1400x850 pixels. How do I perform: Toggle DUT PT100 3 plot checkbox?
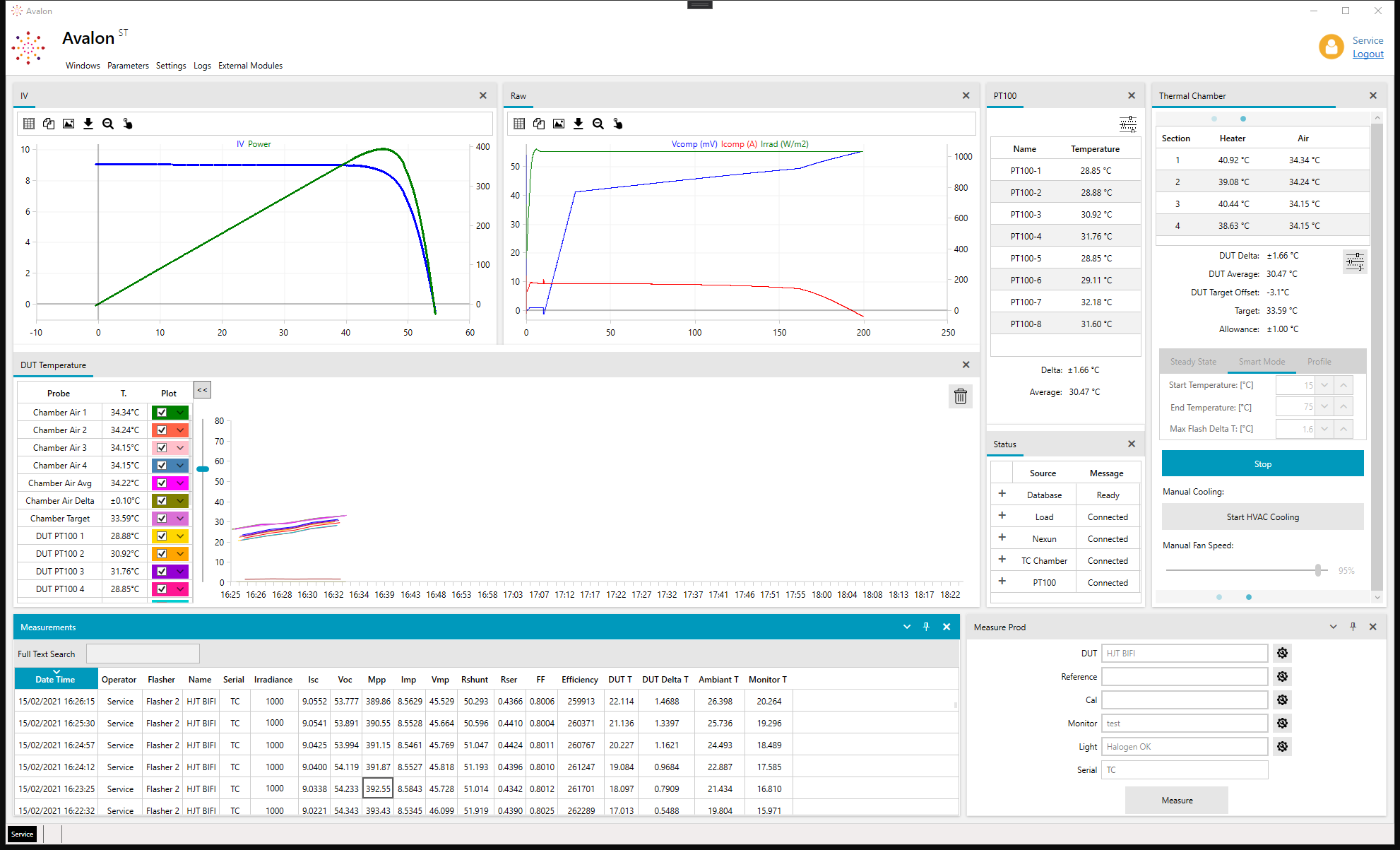coord(162,572)
